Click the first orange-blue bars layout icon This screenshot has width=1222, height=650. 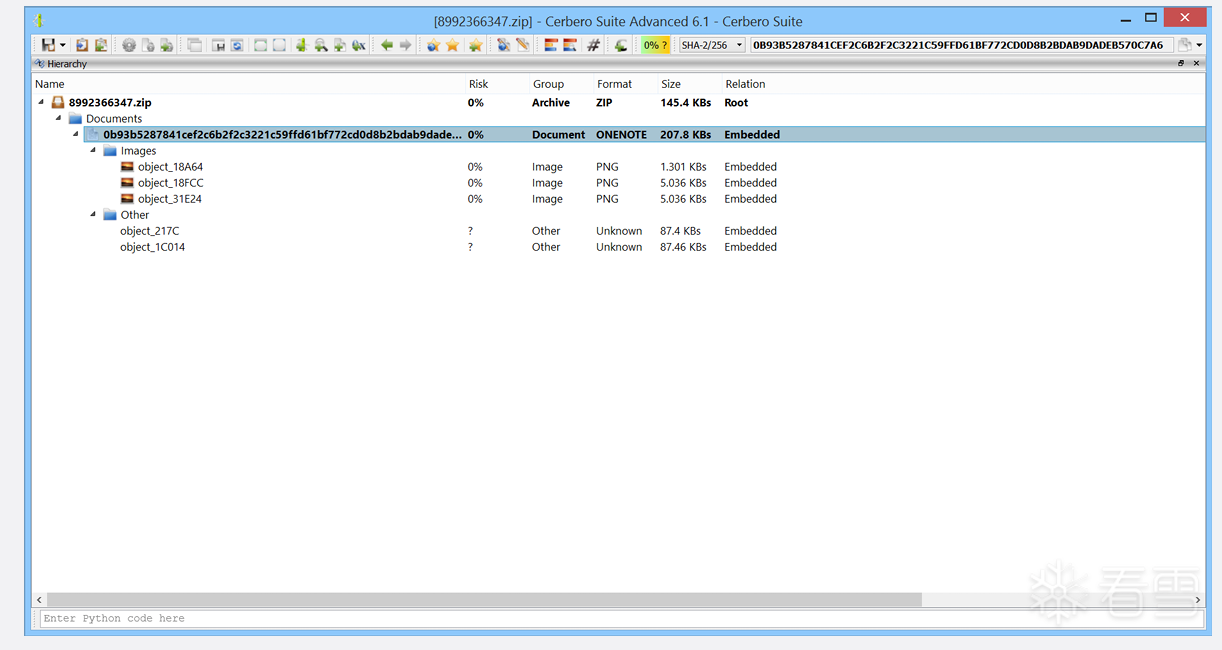coord(551,45)
